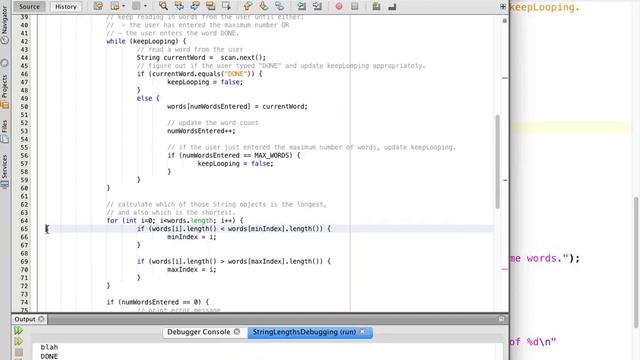Re-run with the second green arrows icon

coord(18,341)
